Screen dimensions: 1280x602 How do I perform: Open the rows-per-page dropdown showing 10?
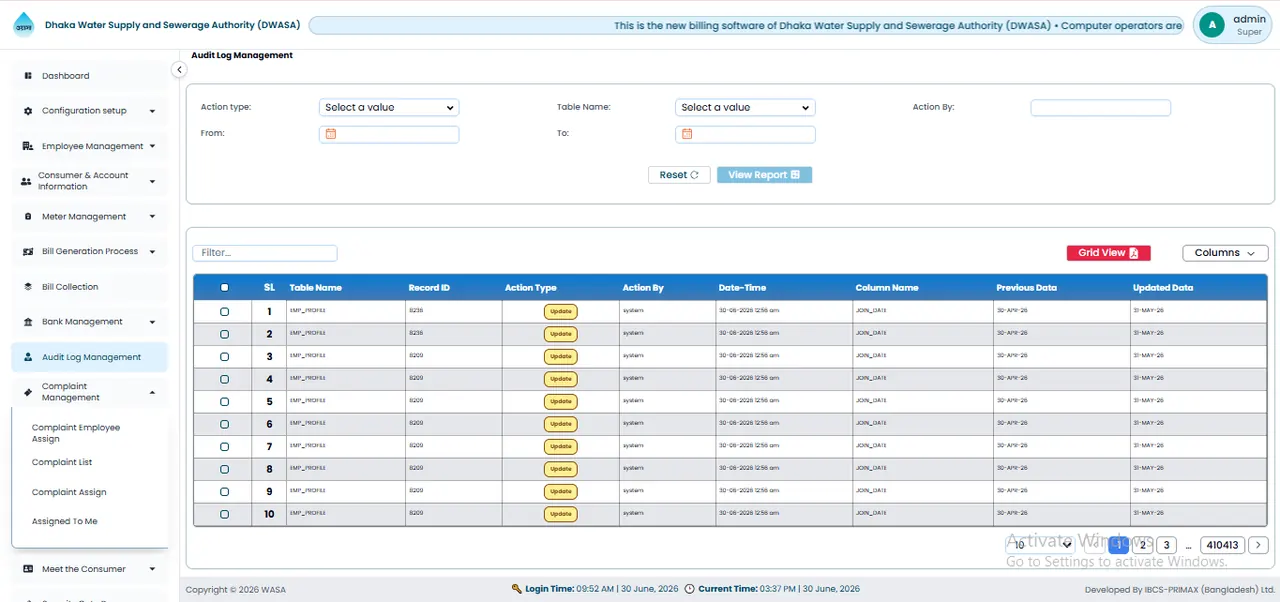1040,545
